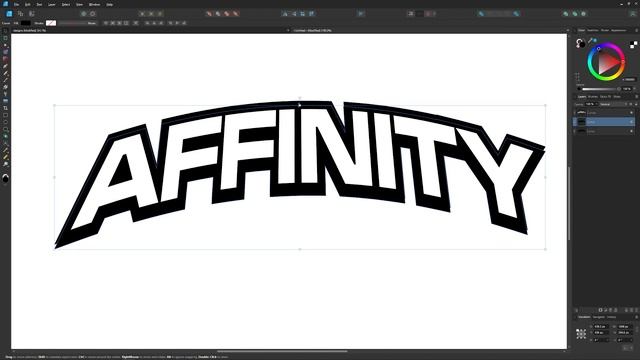The width and height of the screenshot is (640, 360).
Task: Click the X position field in Transform panel
Action: coord(600,327)
